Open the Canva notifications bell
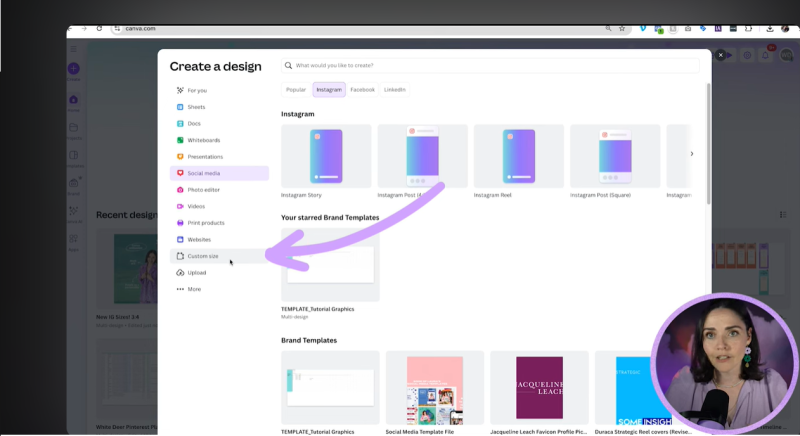The width and height of the screenshot is (800, 436). coord(765,55)
